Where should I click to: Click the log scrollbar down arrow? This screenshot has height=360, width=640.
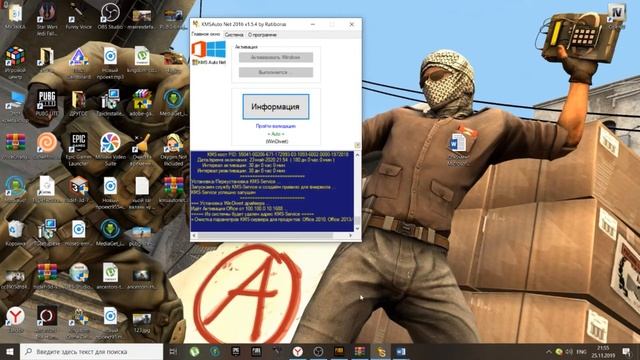click(358, 228)
